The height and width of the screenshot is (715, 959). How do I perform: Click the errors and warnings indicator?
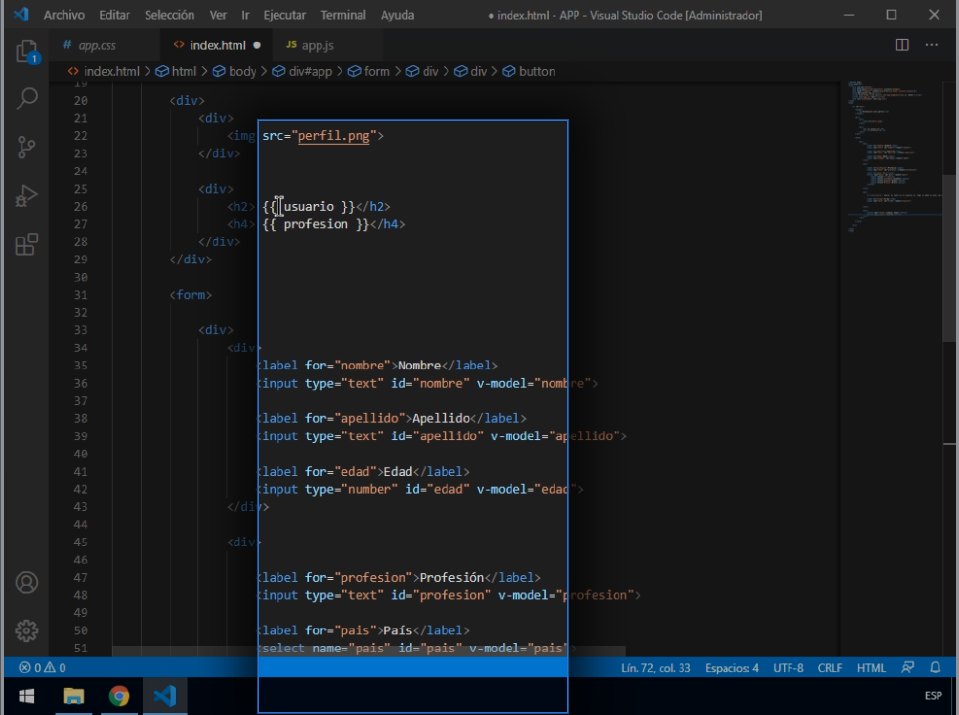[42, 667]
